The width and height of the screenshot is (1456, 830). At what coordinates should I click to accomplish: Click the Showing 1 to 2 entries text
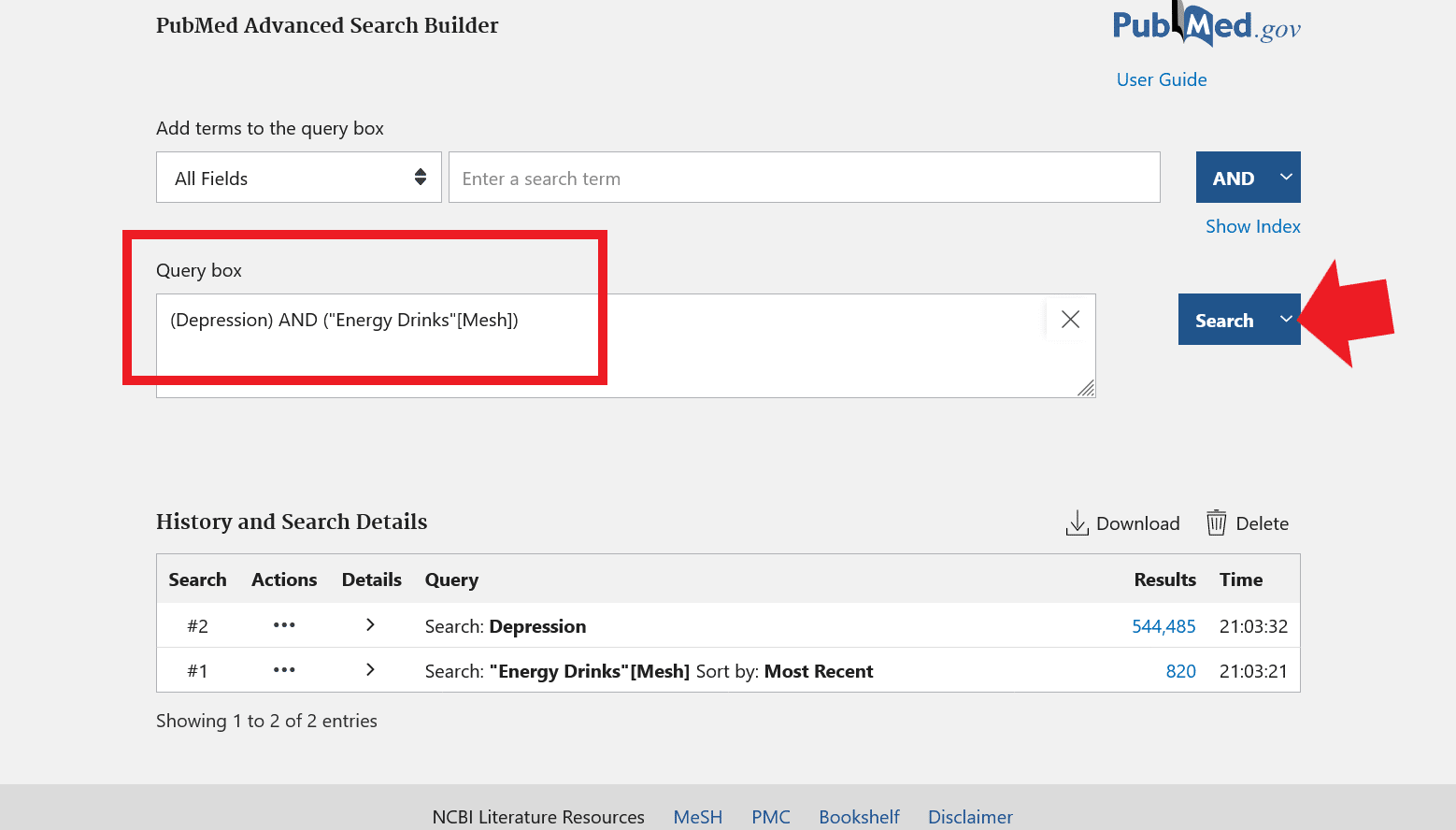[266, 721]
